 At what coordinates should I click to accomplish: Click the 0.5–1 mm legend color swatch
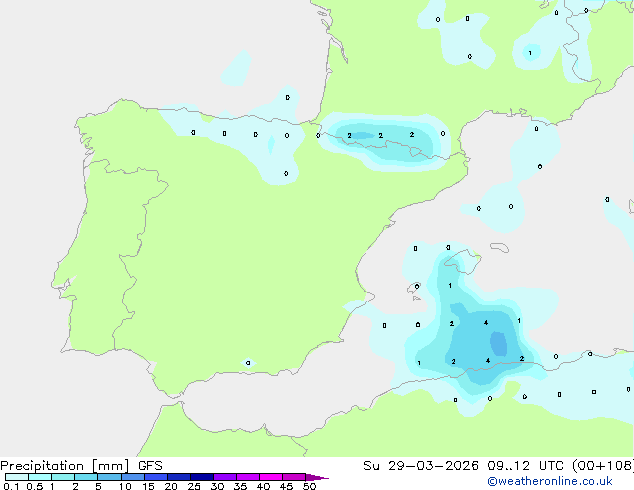tap(40, 477)
